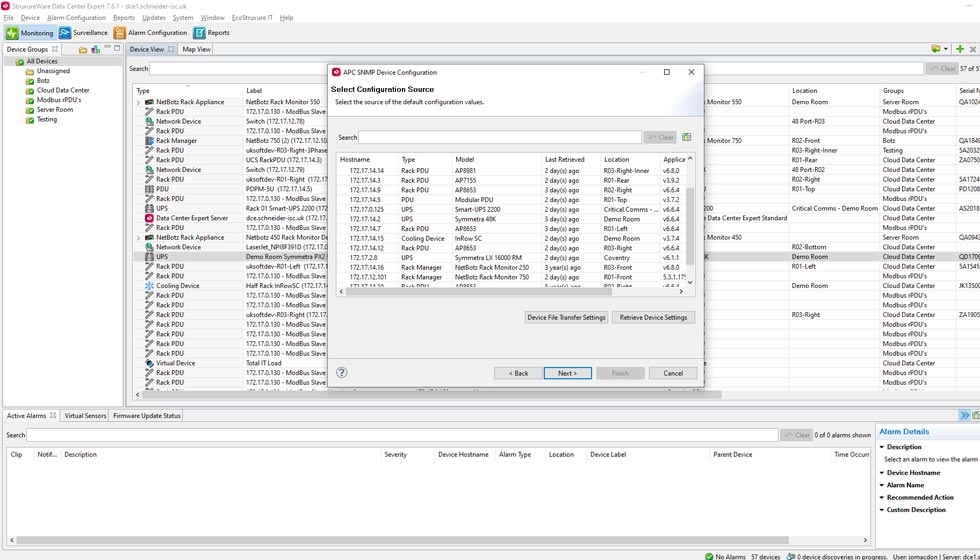Image resolution: width=980 pixels, height=560 pixels.
Task: Select the 172.17.0.125 Smart-UPS 2200 row
Action: coord(511,209)
